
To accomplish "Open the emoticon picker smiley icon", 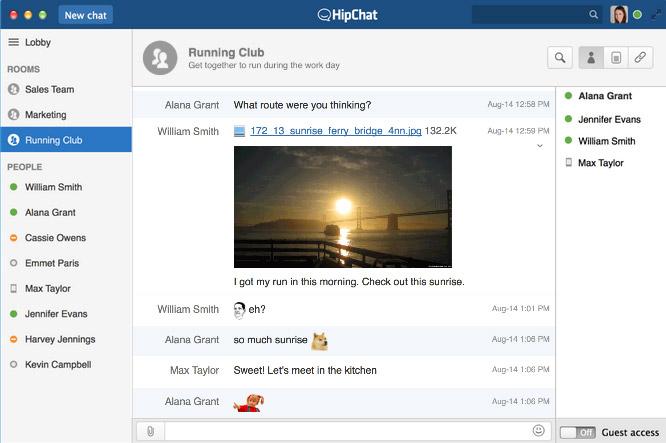I will [x=539, y=431].
